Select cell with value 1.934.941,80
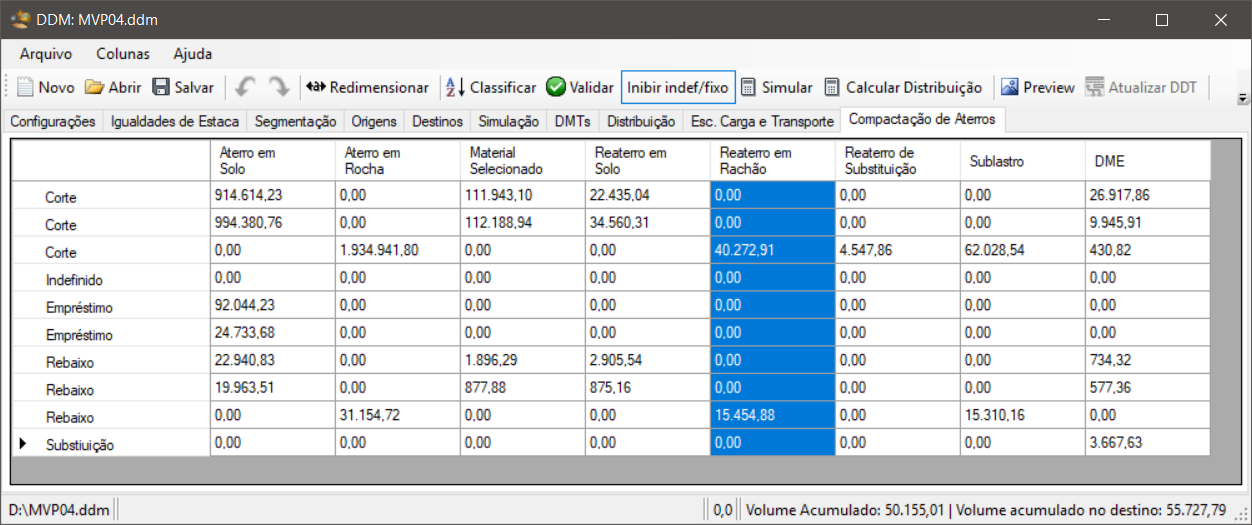 (x=397, y=250)
